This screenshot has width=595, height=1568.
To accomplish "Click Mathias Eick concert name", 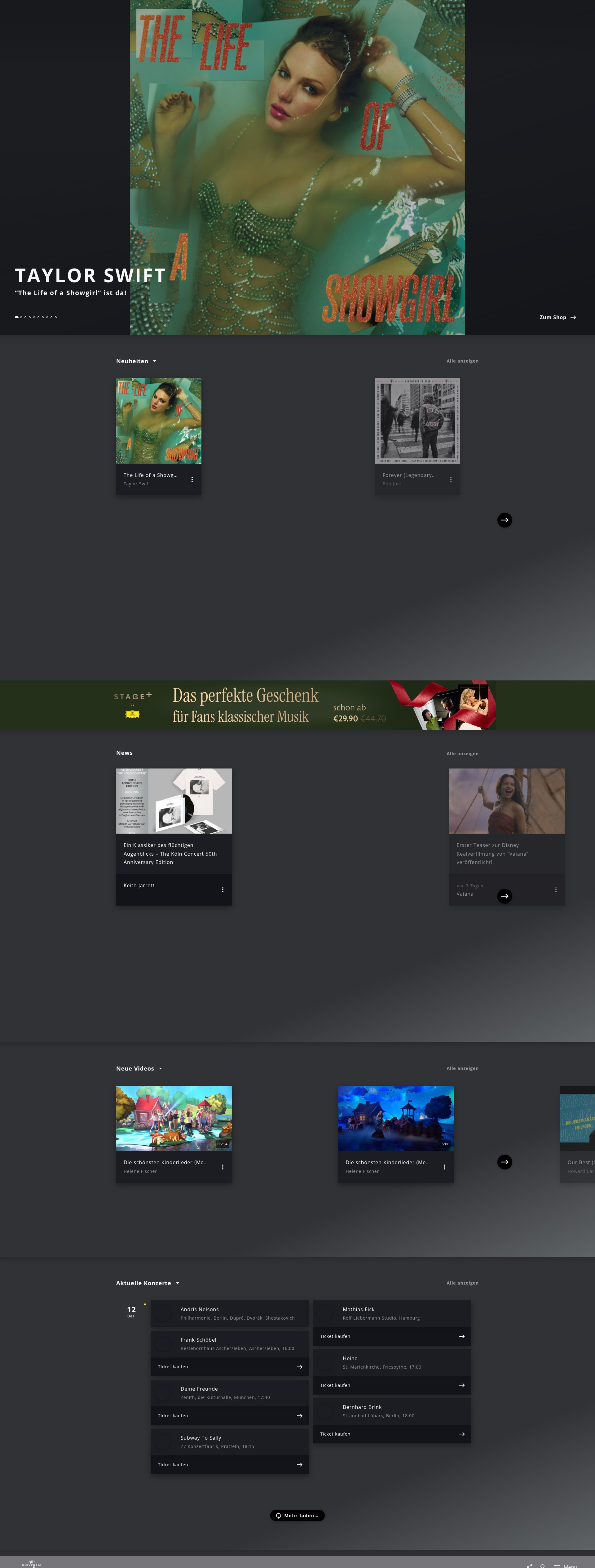I will point(359,1309).
